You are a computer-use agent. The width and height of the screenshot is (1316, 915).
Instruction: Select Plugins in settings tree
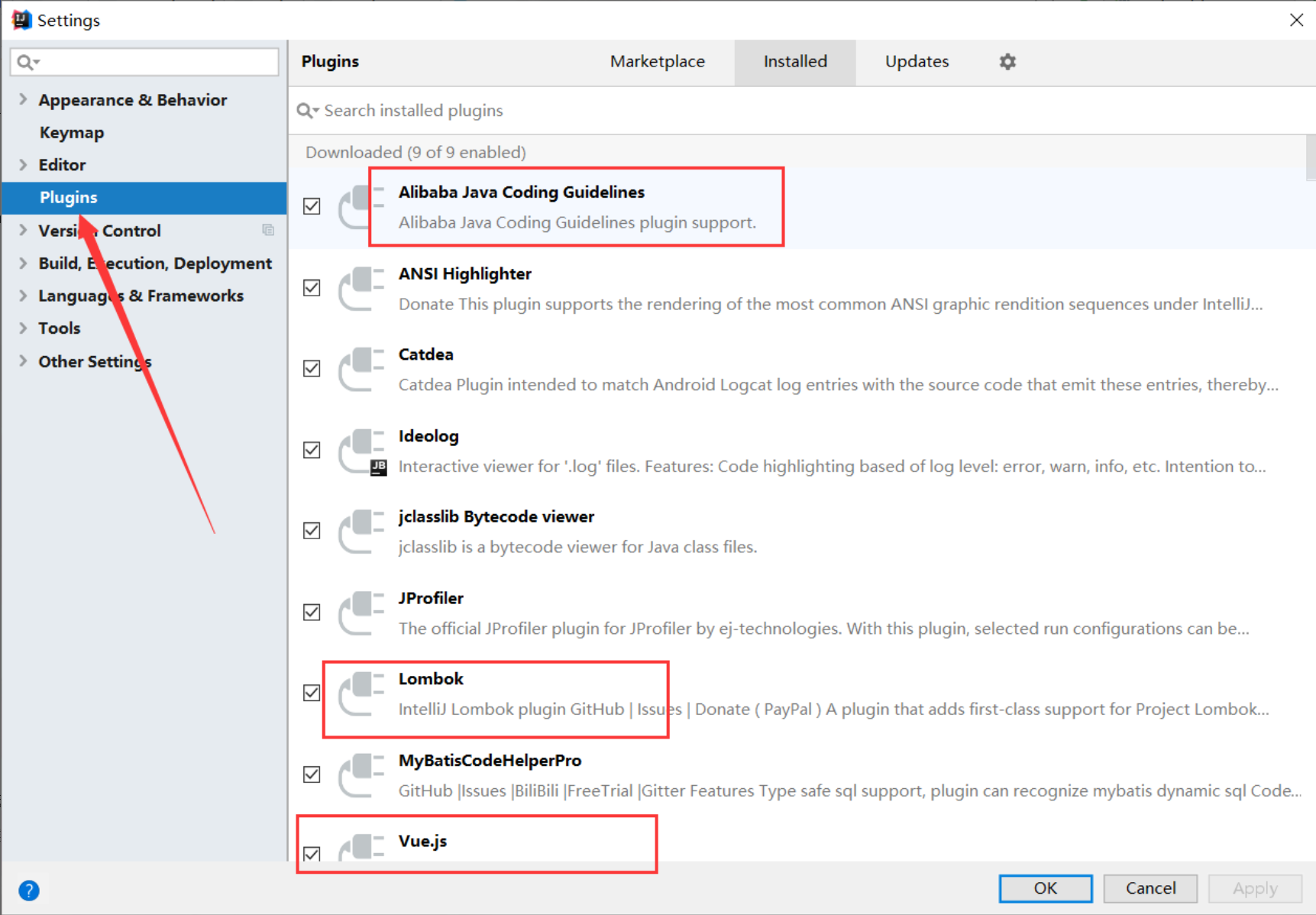(144, 197)
